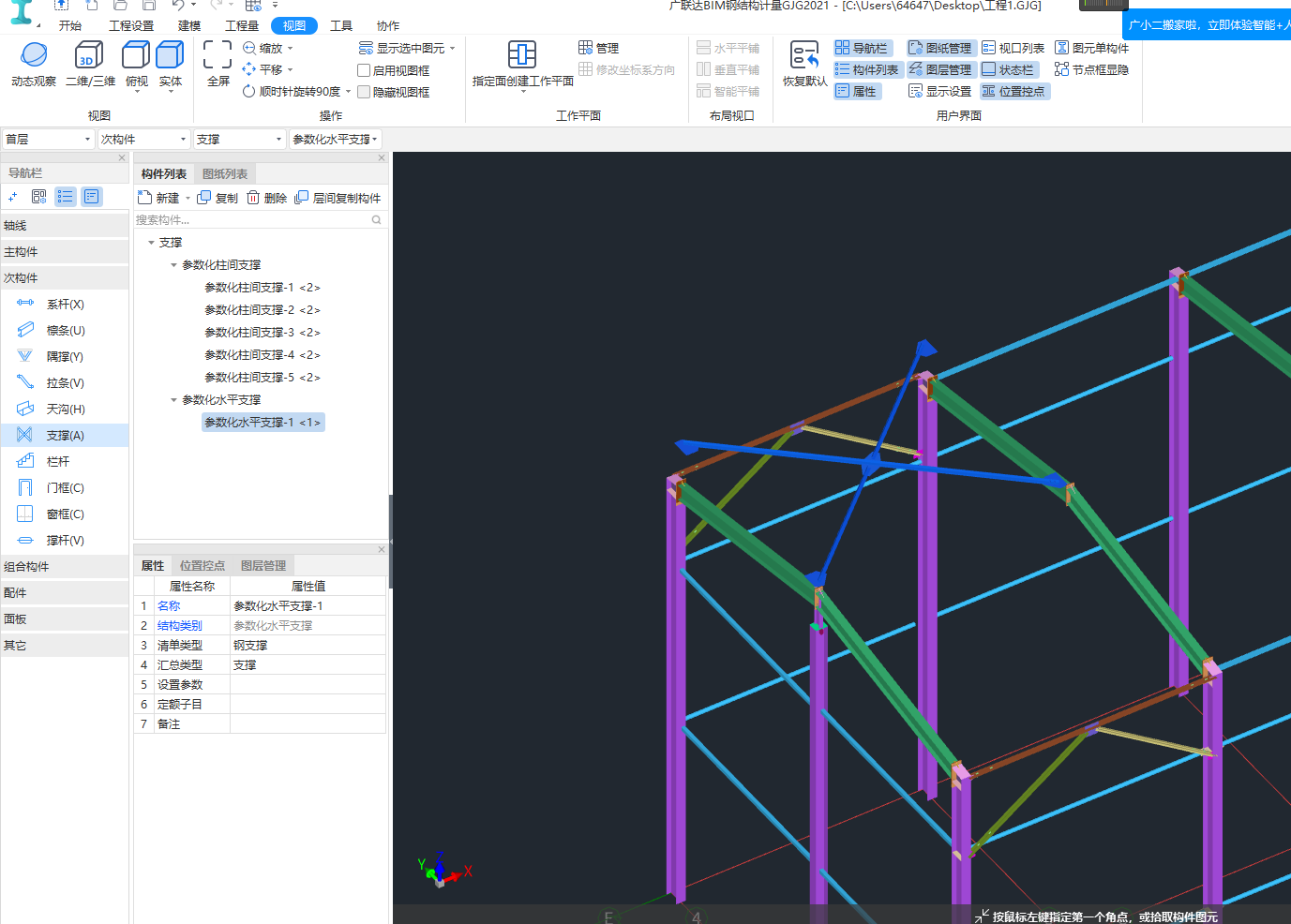Expand the 轴线 navigation section
1291x924 pixels.
(64, 226)
